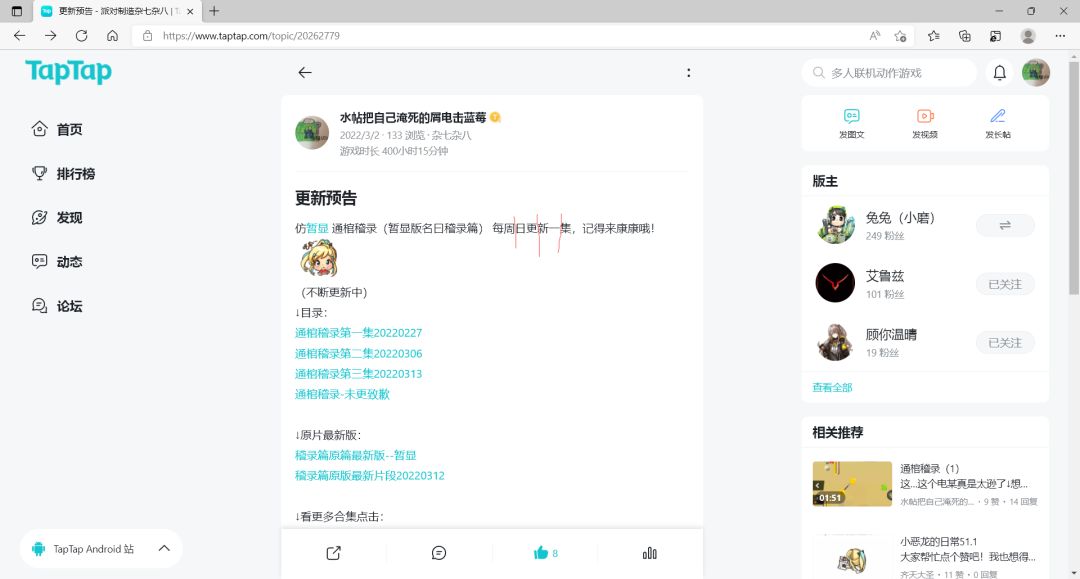
Task: Click the notification bell icon
Action: [x=999, y=72]
